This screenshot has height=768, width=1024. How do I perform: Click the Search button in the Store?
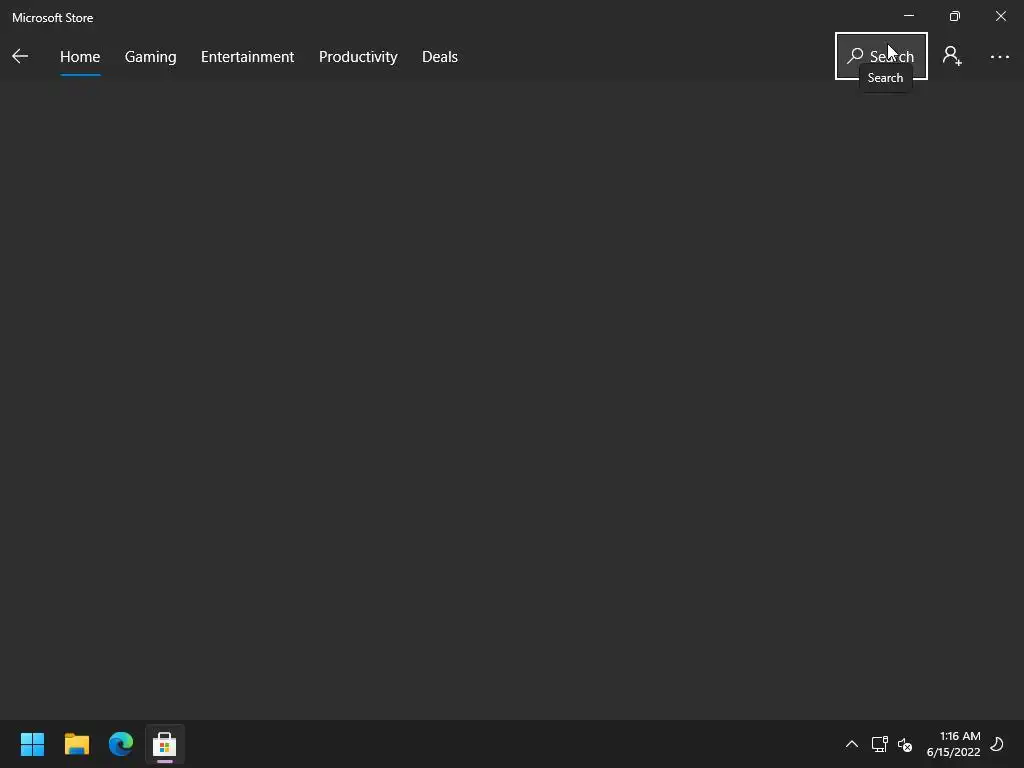click(x=881, y=56)
